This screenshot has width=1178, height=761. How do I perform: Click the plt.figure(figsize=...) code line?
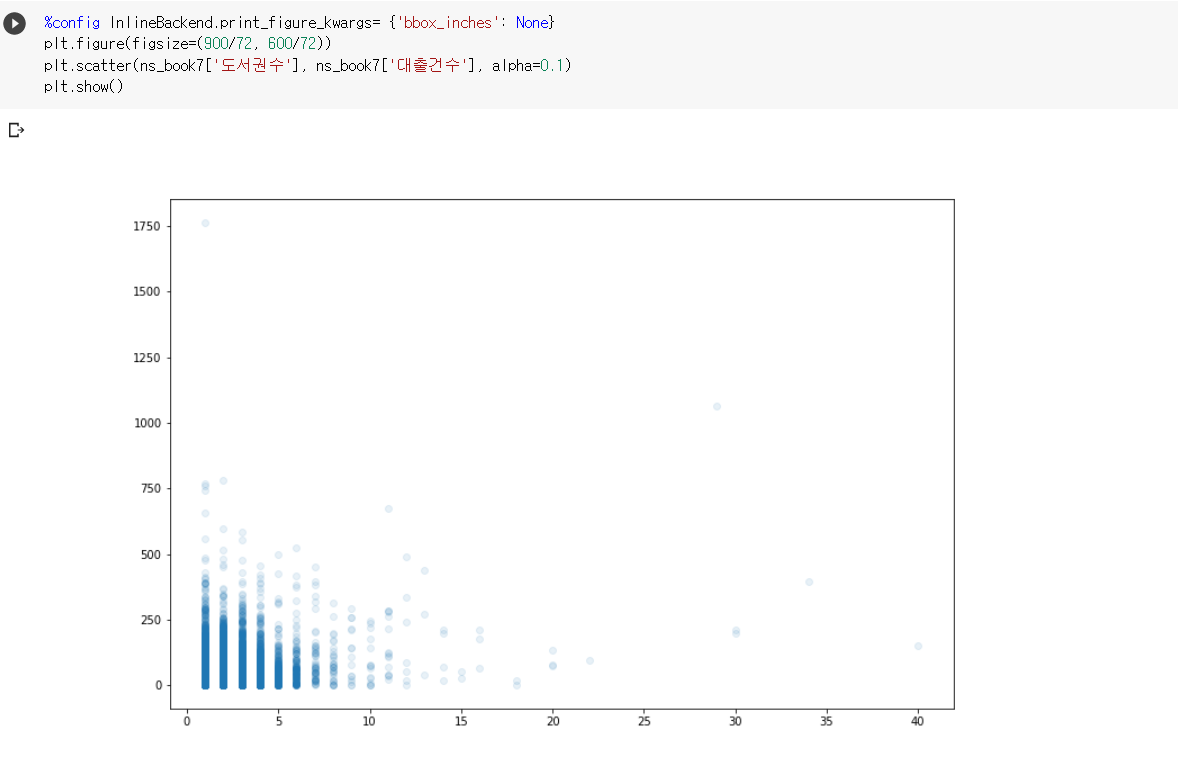pyautogui.click(x=187, y=44)
